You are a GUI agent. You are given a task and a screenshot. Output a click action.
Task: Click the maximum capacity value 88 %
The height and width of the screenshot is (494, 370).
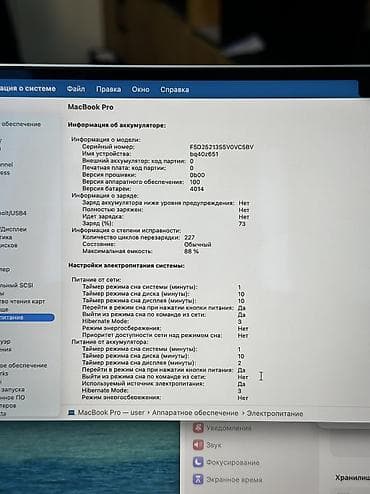point(191,251)
